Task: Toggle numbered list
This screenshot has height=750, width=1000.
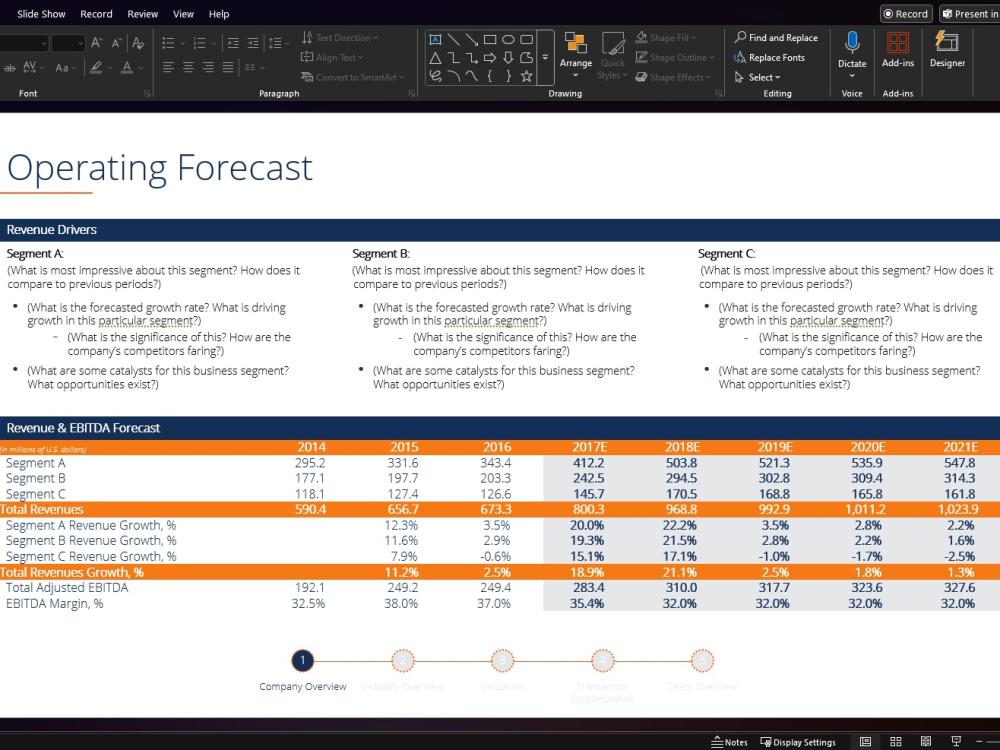Action: pyautogui.click(x=200, y=43)
